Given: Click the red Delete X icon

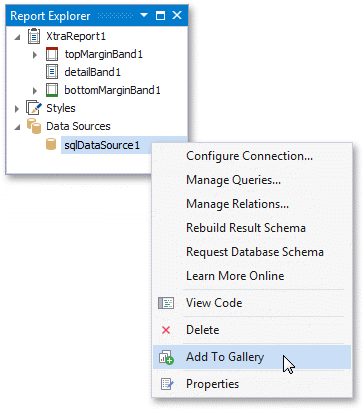Looking at the screenshot, I should pyautogui.click(x=166, y=330).
